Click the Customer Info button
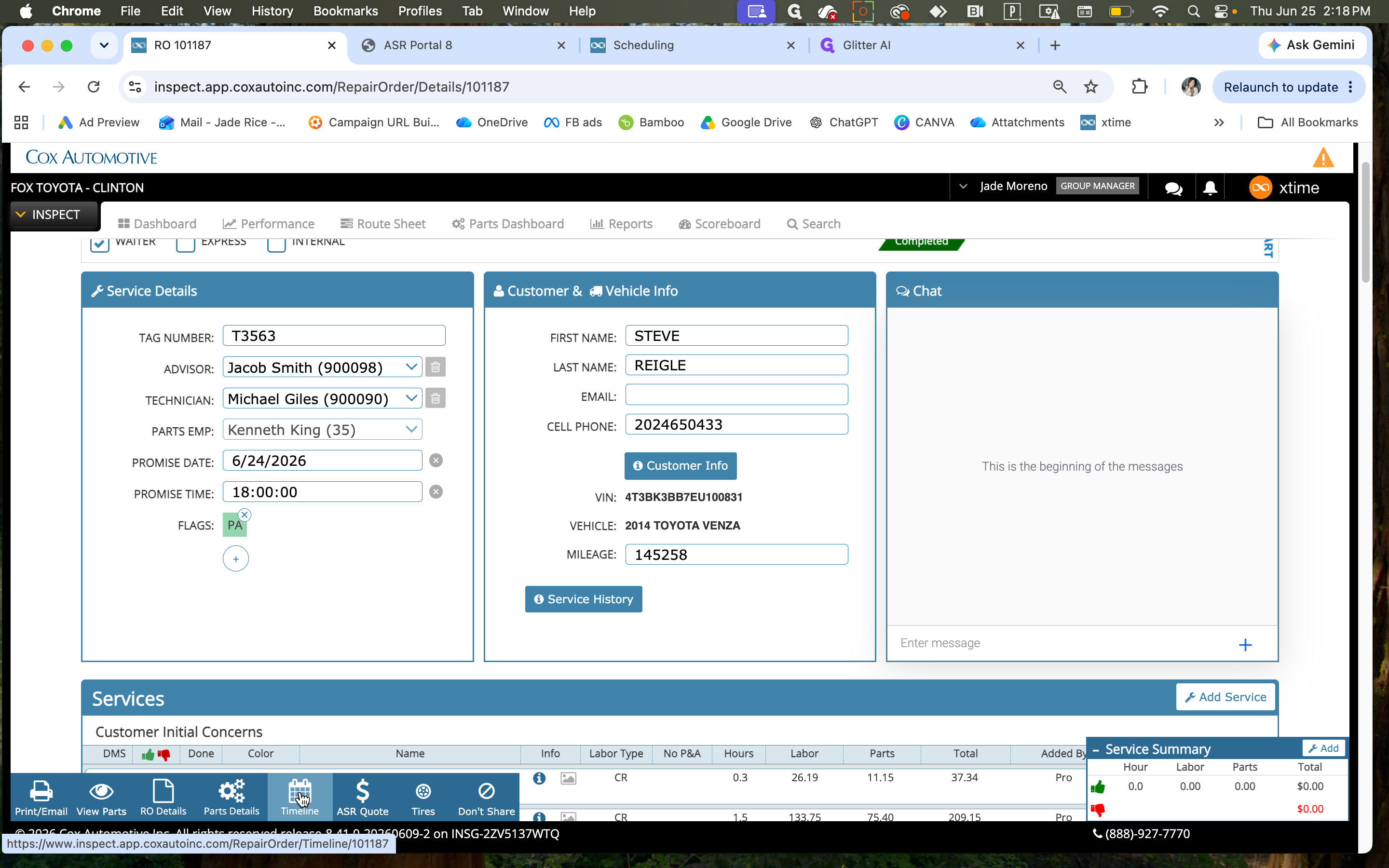The image size is (1389, 868). coord(680,465)
